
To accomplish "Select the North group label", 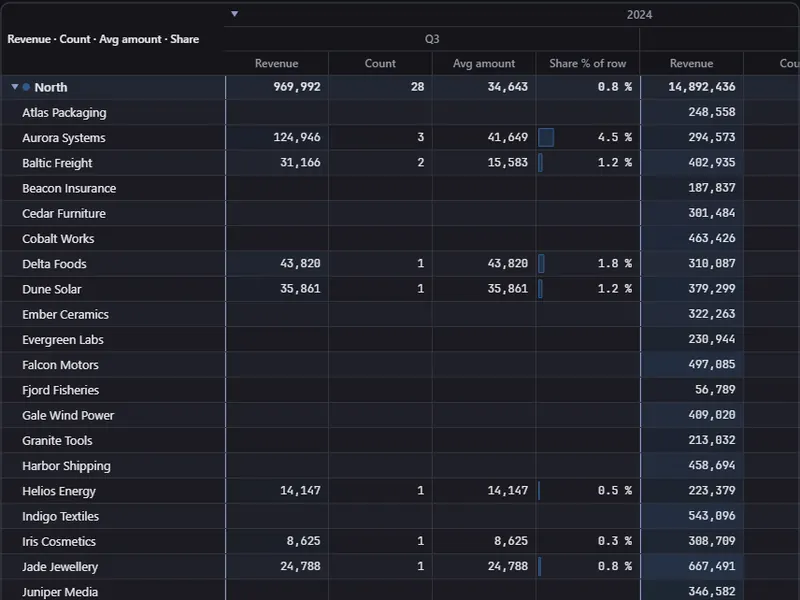I will pyautogui.click(x=51, y=87).
